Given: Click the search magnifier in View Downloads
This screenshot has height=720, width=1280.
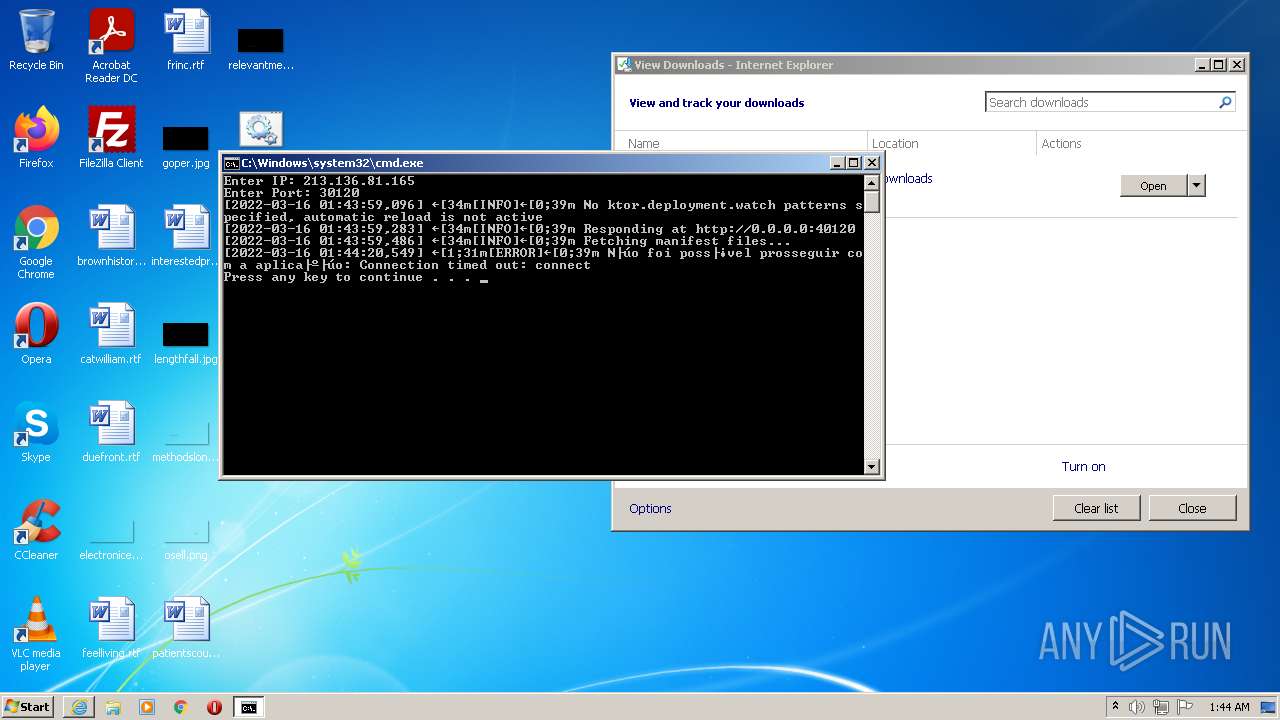Looking at the screenshot, I should tap(1225, 102).
